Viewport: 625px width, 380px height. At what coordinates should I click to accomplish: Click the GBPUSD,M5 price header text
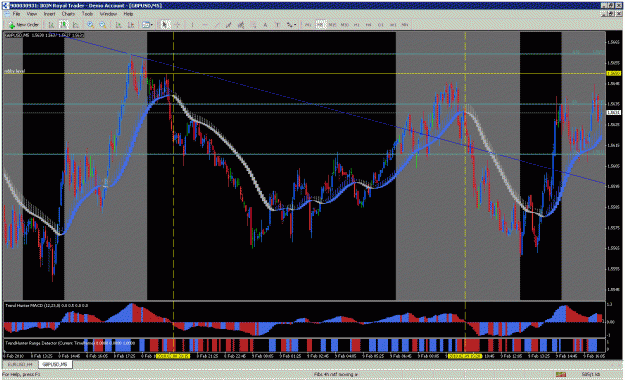point(45,35)
